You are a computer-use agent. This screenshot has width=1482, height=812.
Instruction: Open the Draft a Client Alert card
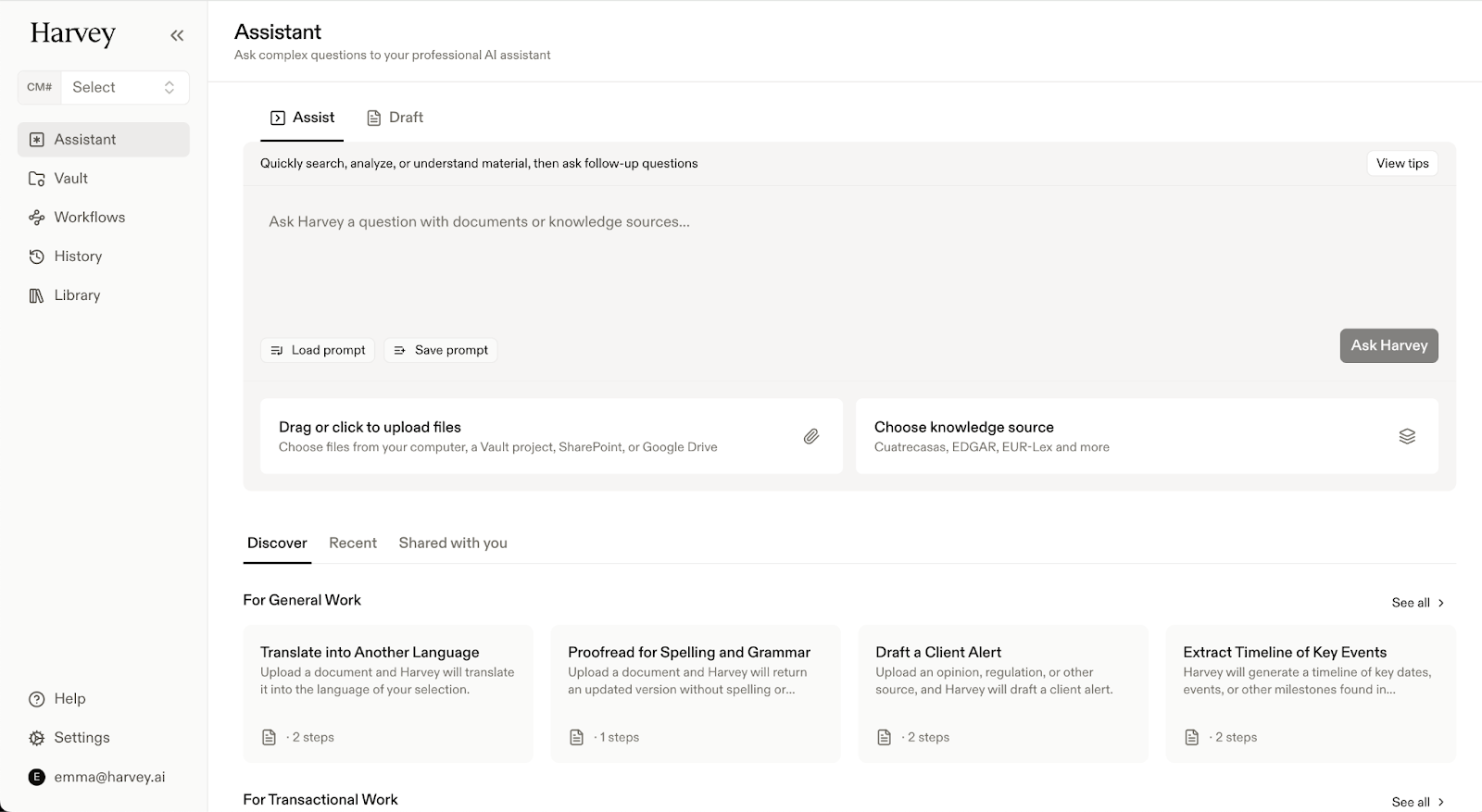(1003, 693)
